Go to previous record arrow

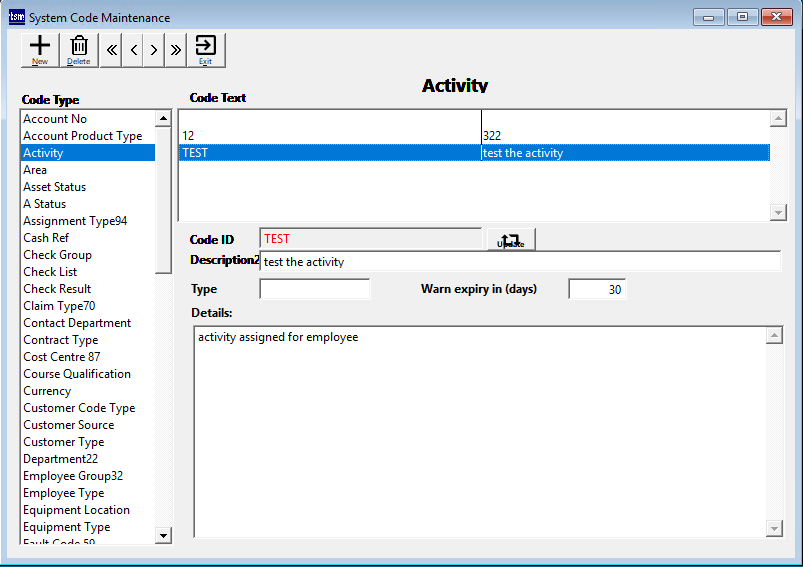(133, 50)
